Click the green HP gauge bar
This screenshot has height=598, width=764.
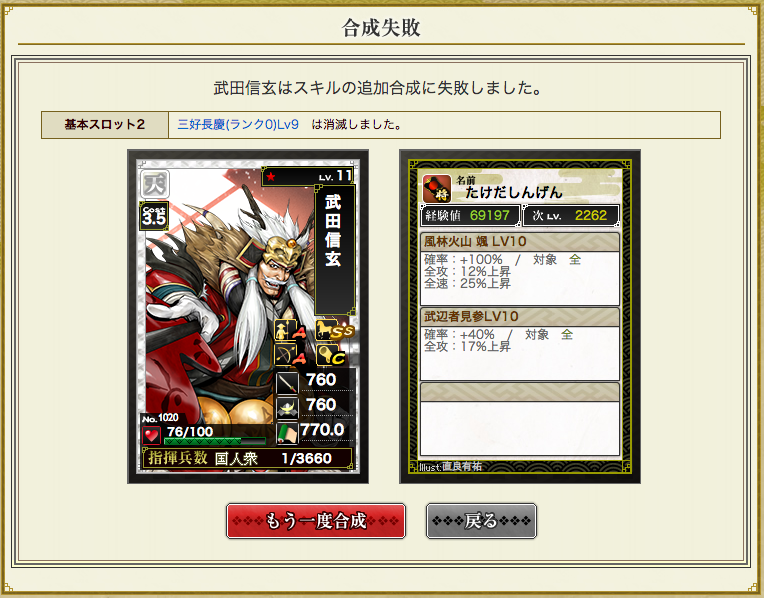[x=215, y=441]
